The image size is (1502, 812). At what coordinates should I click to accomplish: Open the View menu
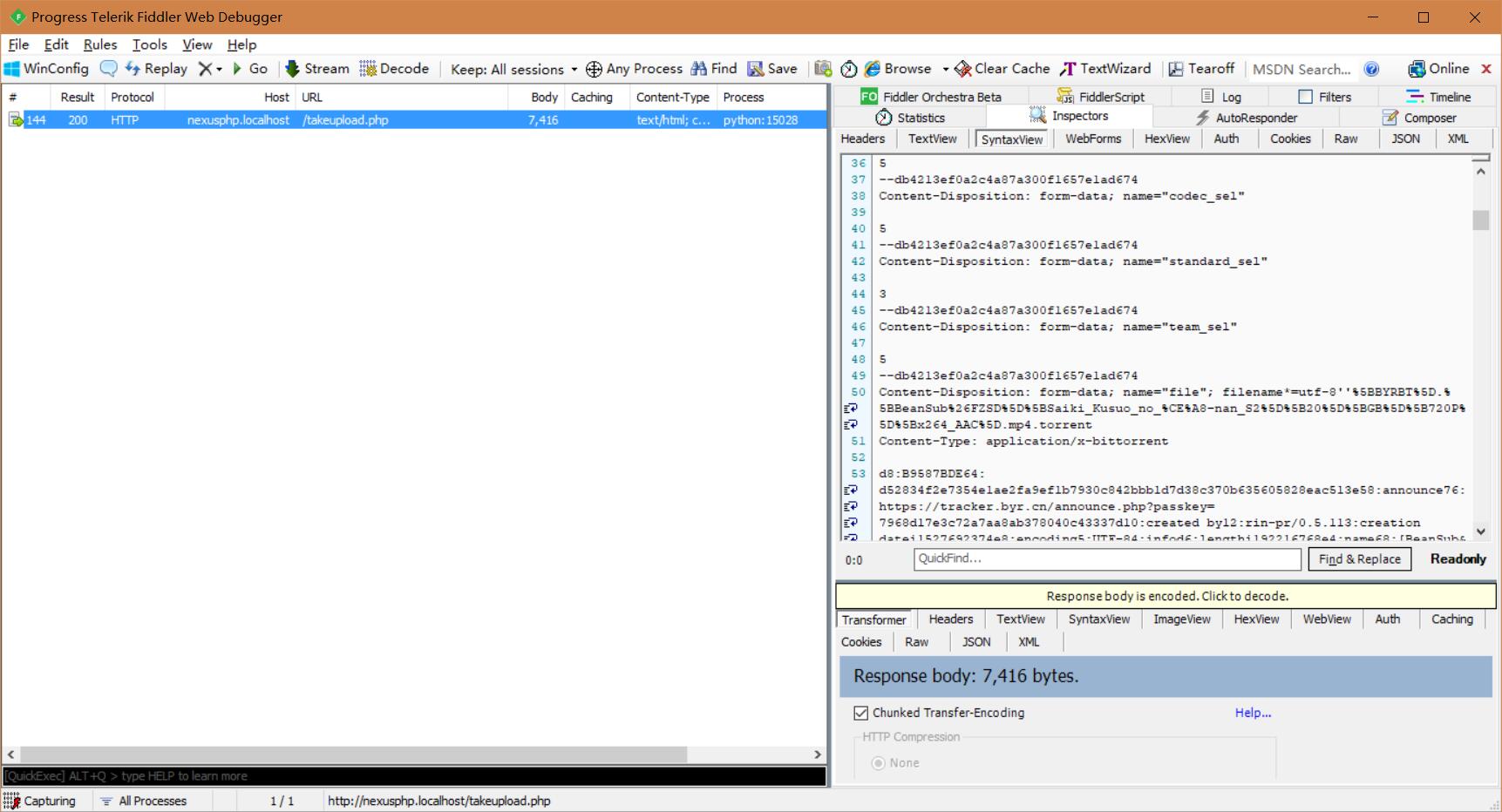[197, 44]
